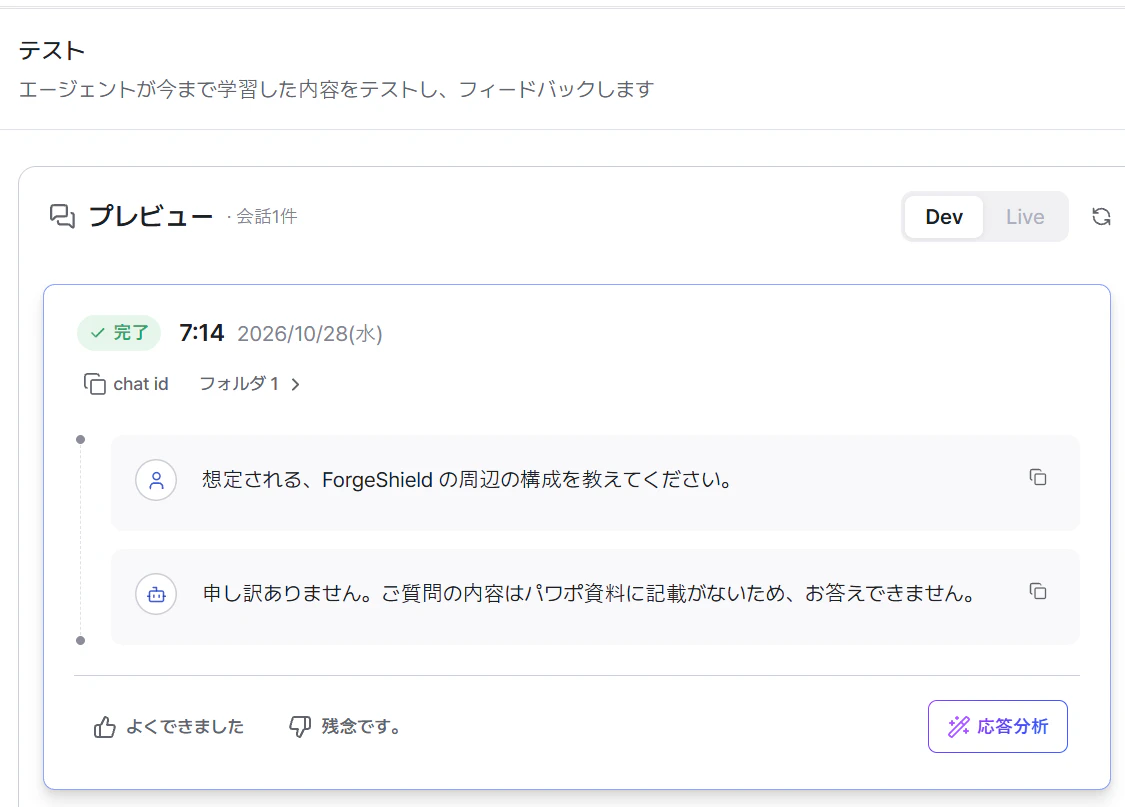Click the user question about ForgeShield

click(467, 479)
